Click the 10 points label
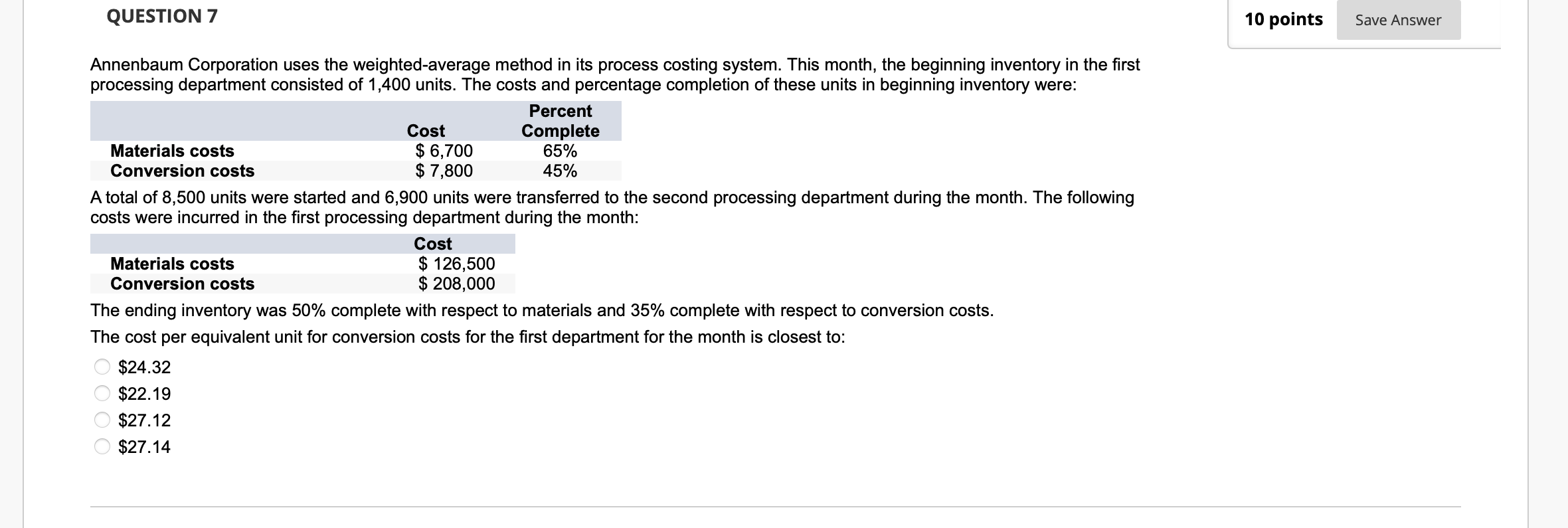 click(x=1283, y=19)
